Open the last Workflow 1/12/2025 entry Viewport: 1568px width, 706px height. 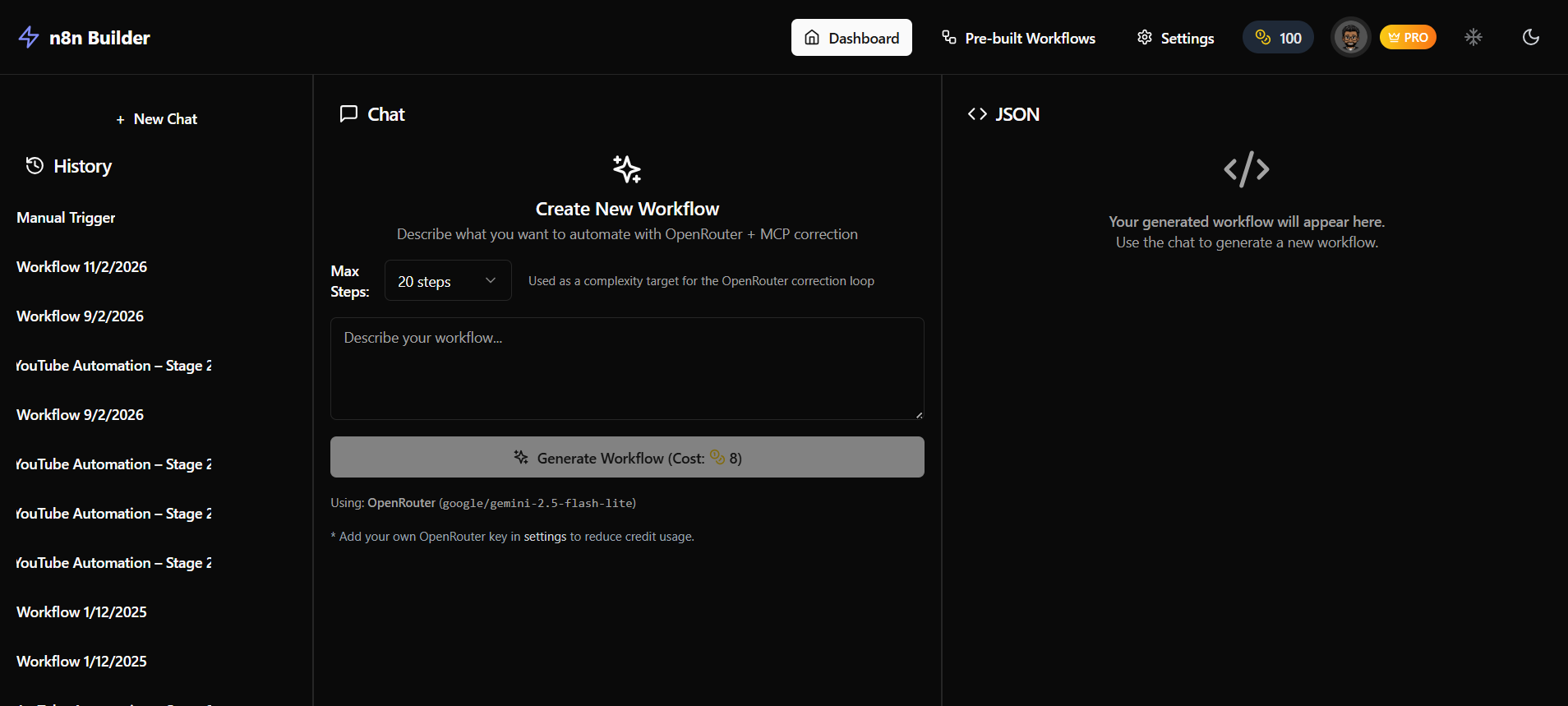81,662
